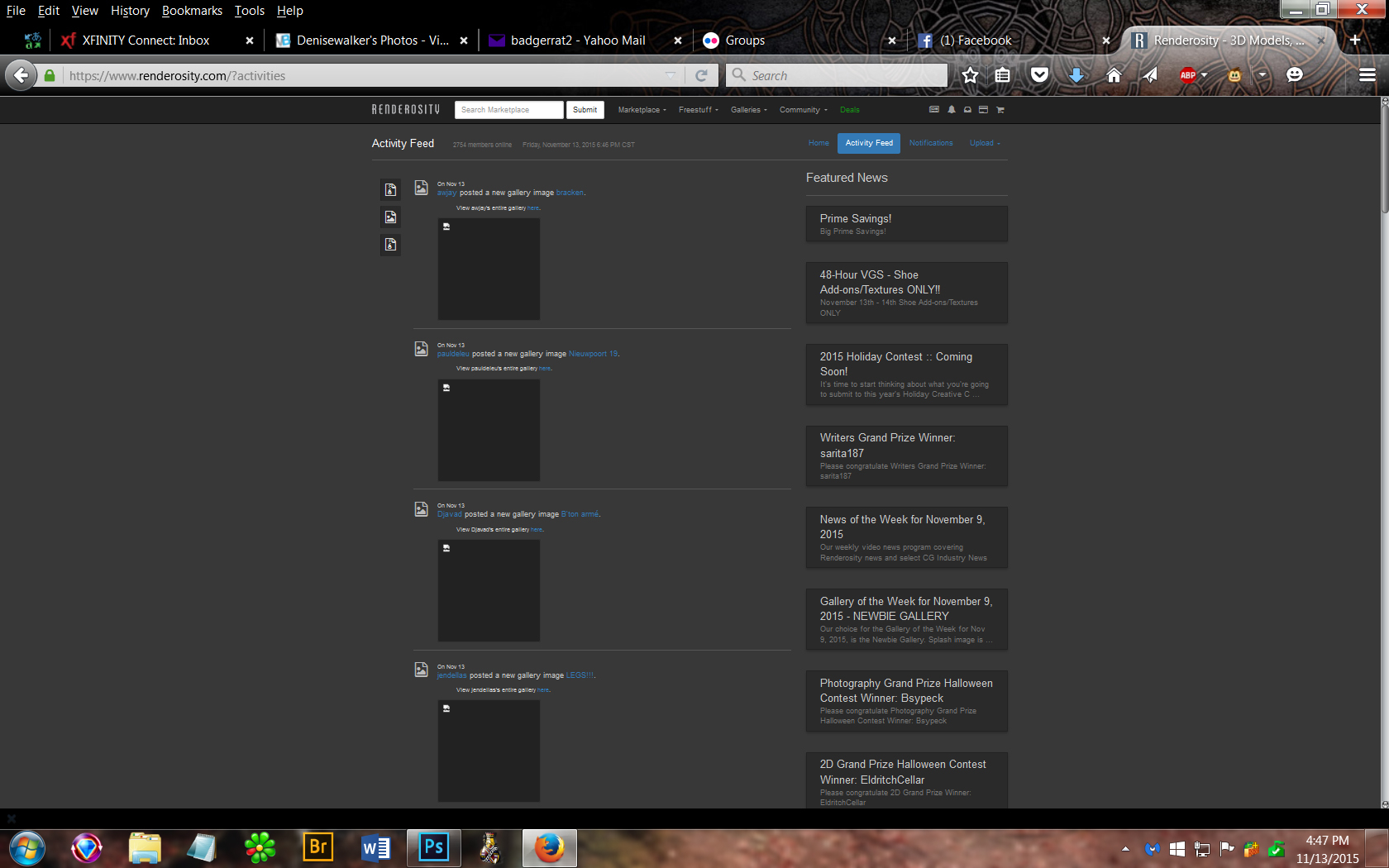Screen dimensions: 1389x868
Task: Open the Firefox Tools menu
Action: tap(249, 11)
